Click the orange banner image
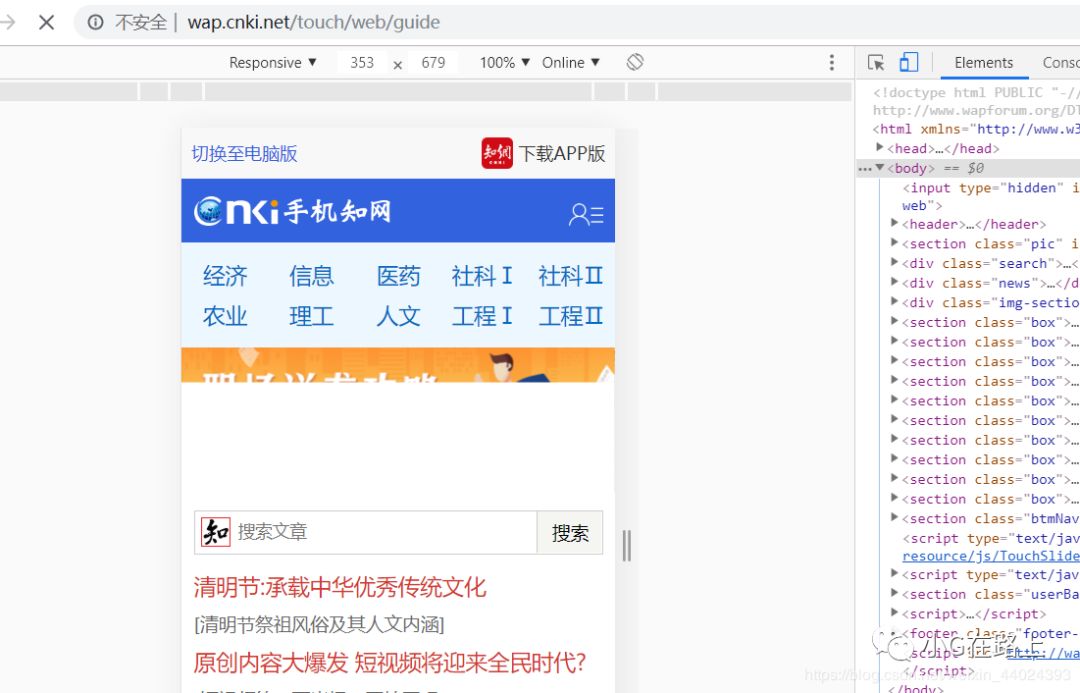The image size is (1080, 693). pyautogui.click(x=398, y=365)
